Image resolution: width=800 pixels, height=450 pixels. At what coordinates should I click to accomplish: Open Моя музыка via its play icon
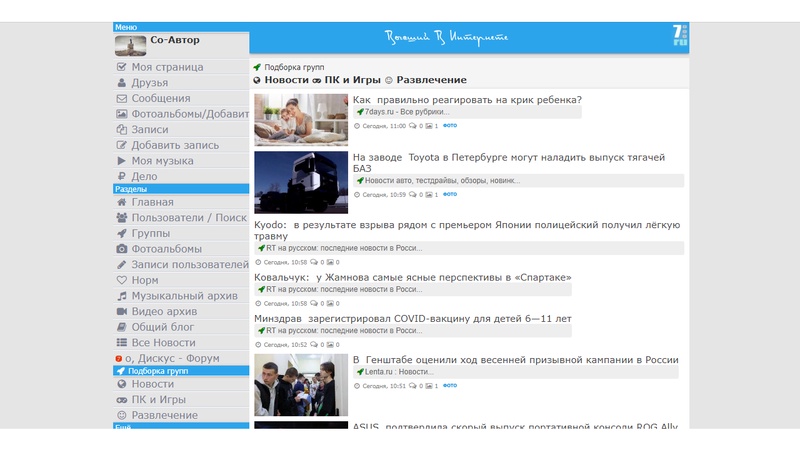pos(122,161)
